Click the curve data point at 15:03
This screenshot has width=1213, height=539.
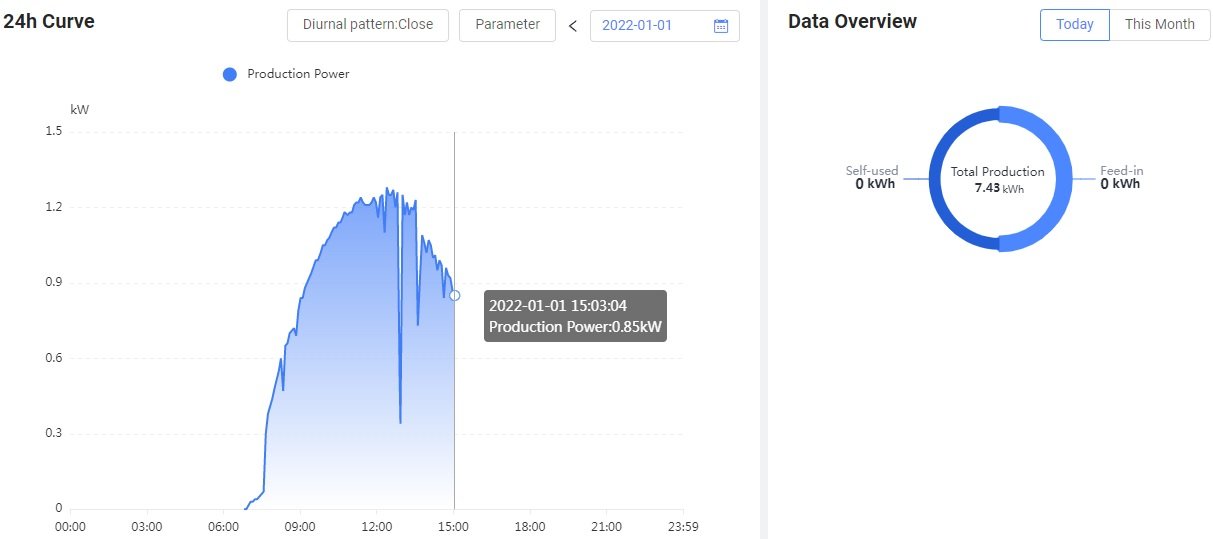click(x=455, y=295)
